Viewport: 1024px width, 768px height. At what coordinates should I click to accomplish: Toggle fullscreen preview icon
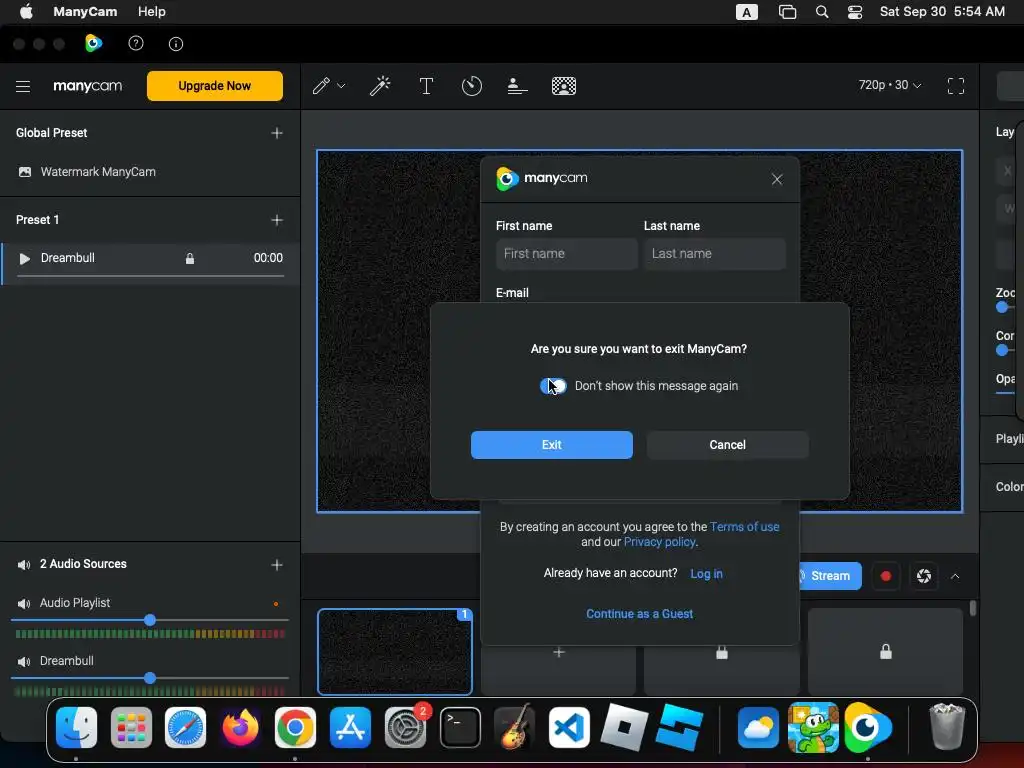pos(955,86)
